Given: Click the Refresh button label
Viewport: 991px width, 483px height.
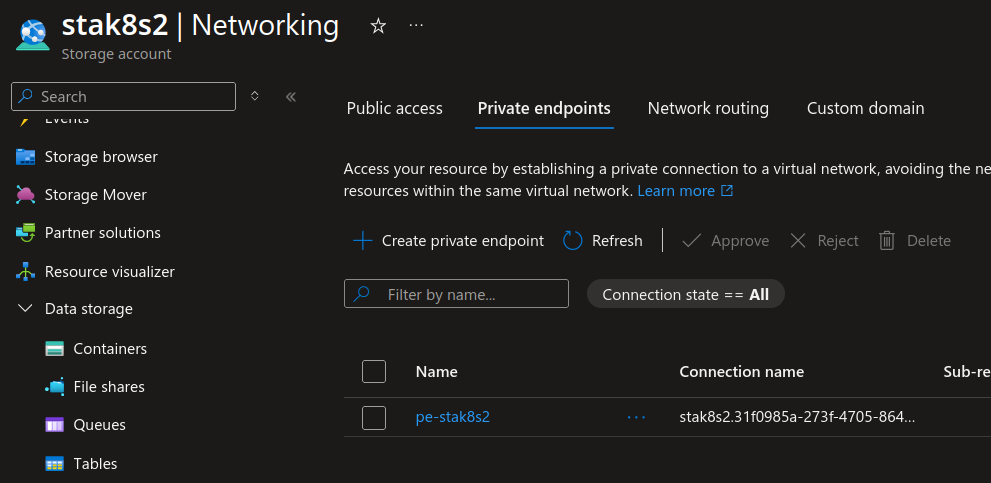Looking at the screenshot, I should [617, 241].
